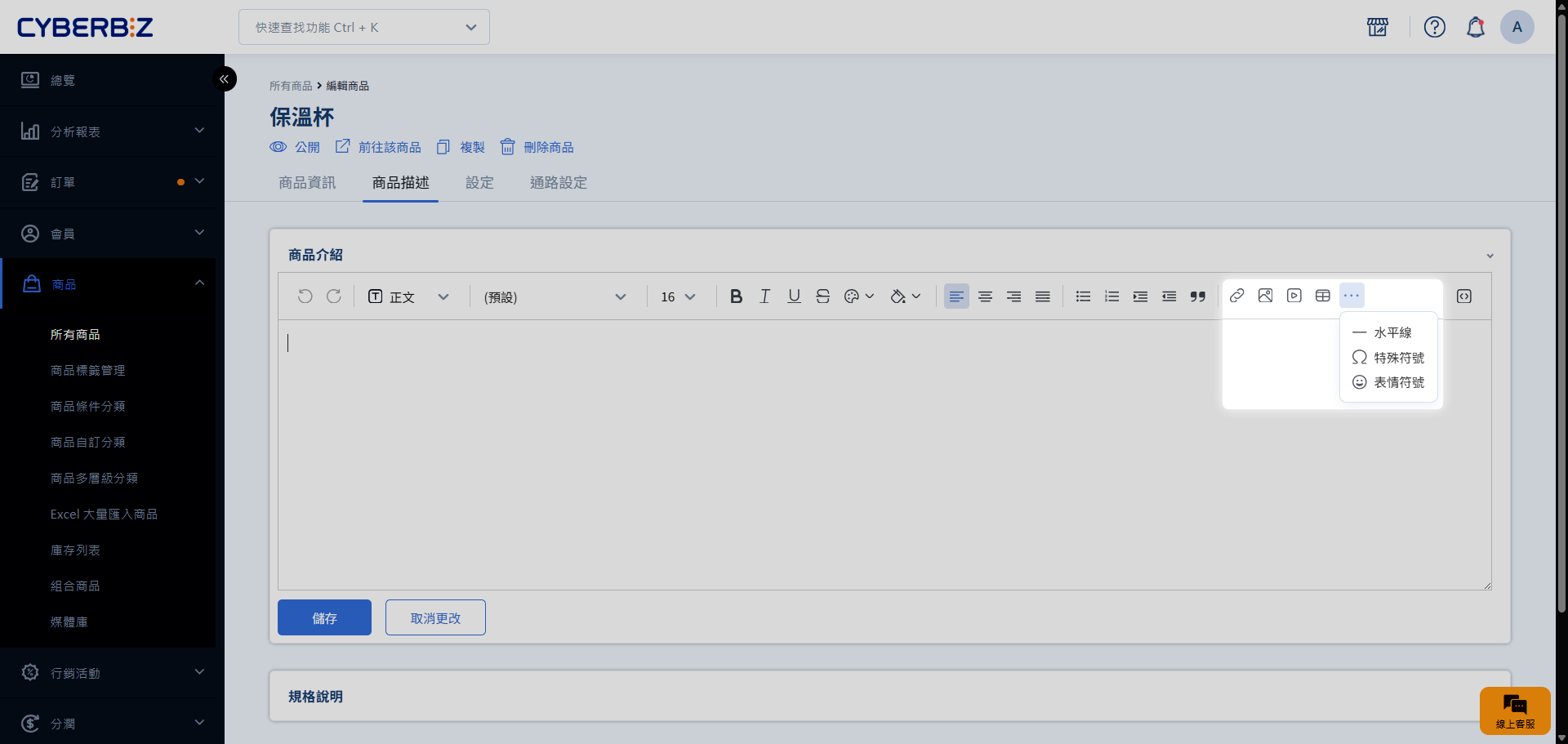
Task: Switch to the 商品資訊 tab
Action: [x=307, y=183]
